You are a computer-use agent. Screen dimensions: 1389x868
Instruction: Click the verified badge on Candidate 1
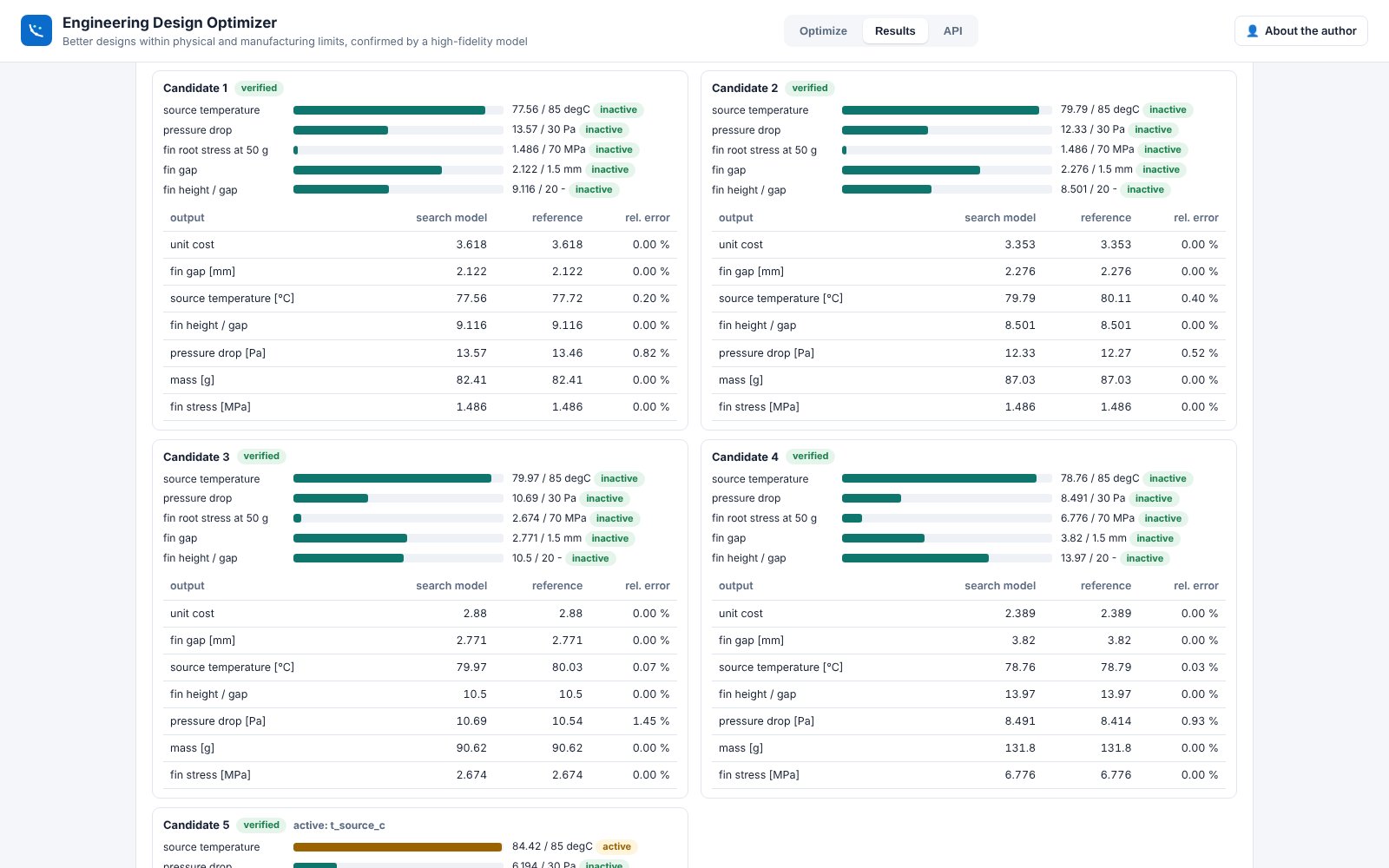tap(260, 88)
